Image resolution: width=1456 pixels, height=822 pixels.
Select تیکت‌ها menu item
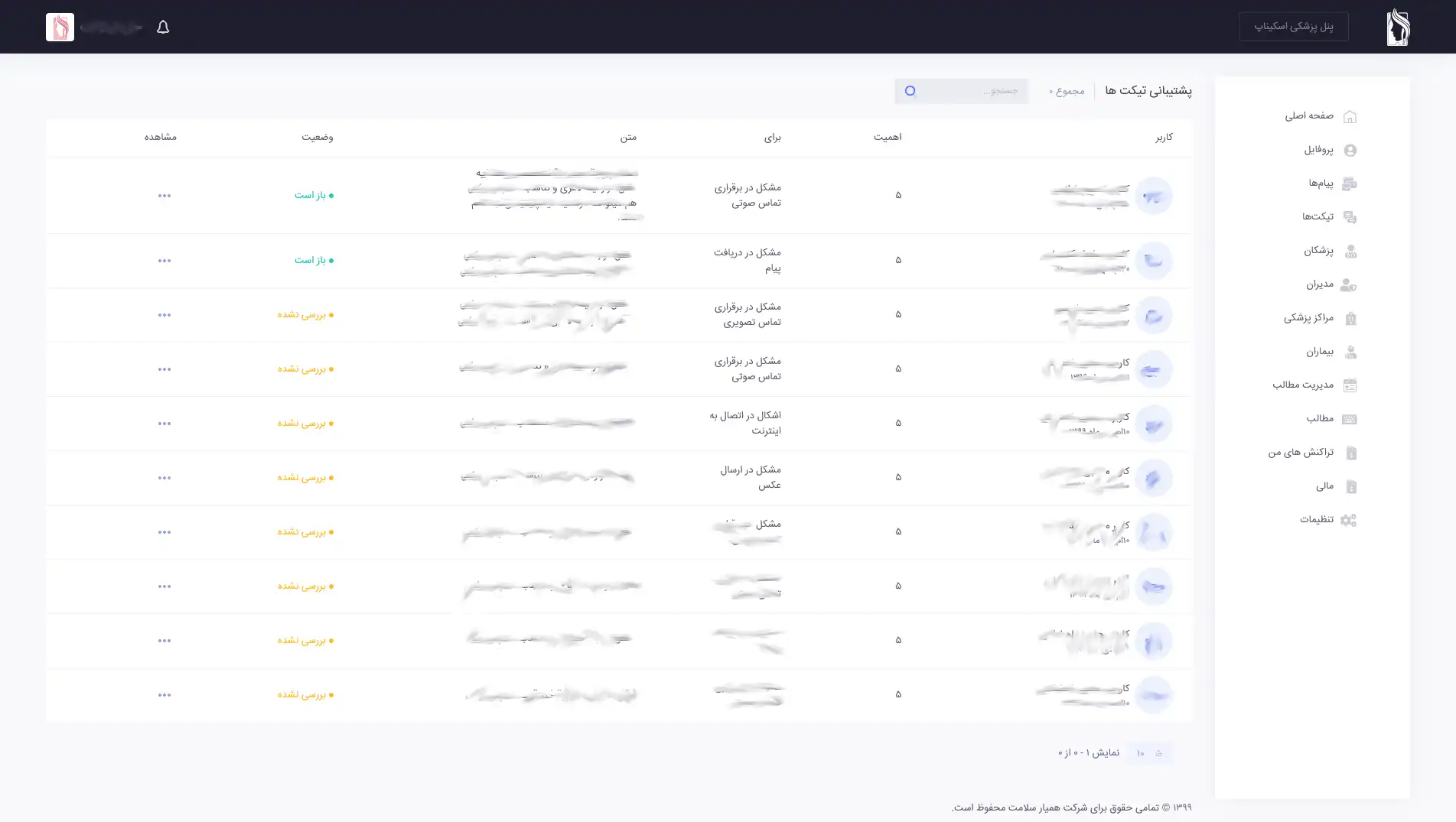click(1318, 217)
